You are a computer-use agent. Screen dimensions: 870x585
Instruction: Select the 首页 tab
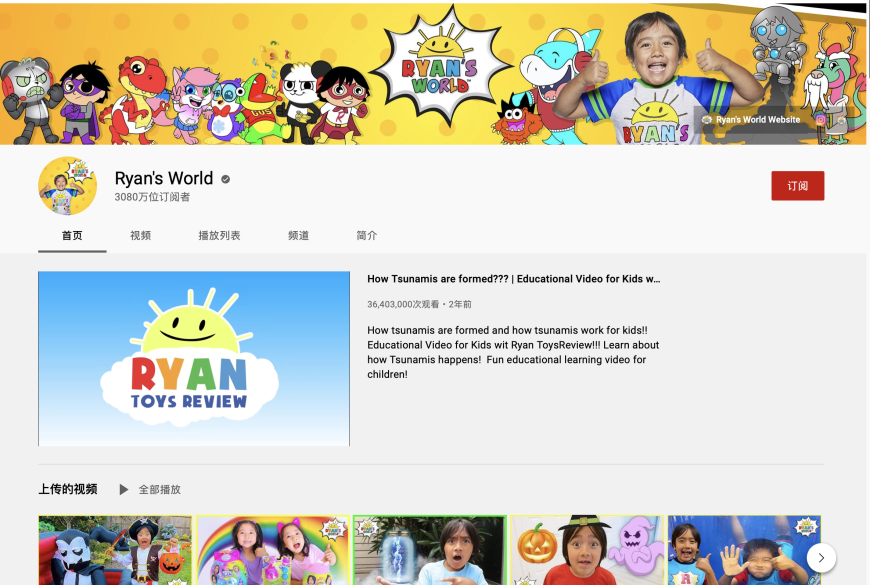click(x=72, y=236)
